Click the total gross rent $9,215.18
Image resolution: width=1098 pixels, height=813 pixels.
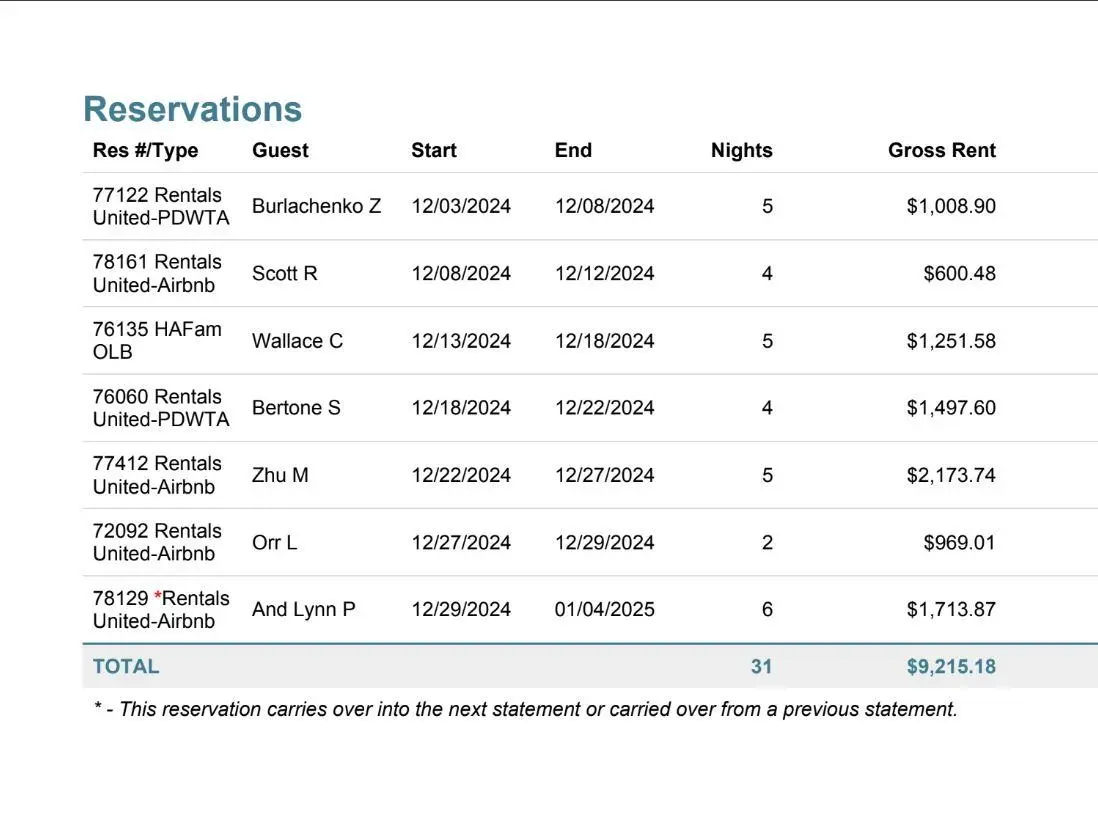pyautogui.click(x=951, y=667)
